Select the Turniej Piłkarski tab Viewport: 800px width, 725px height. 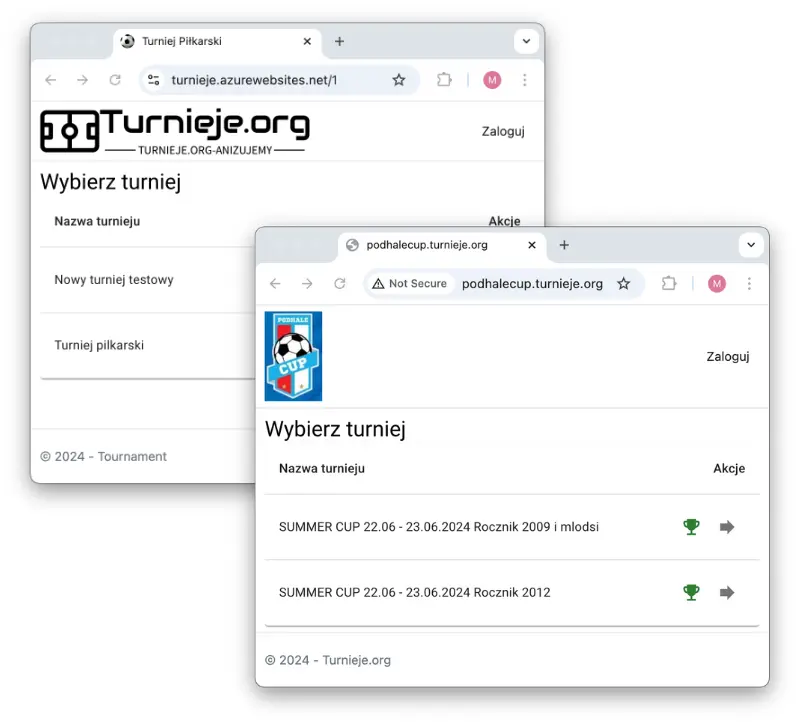217,42
